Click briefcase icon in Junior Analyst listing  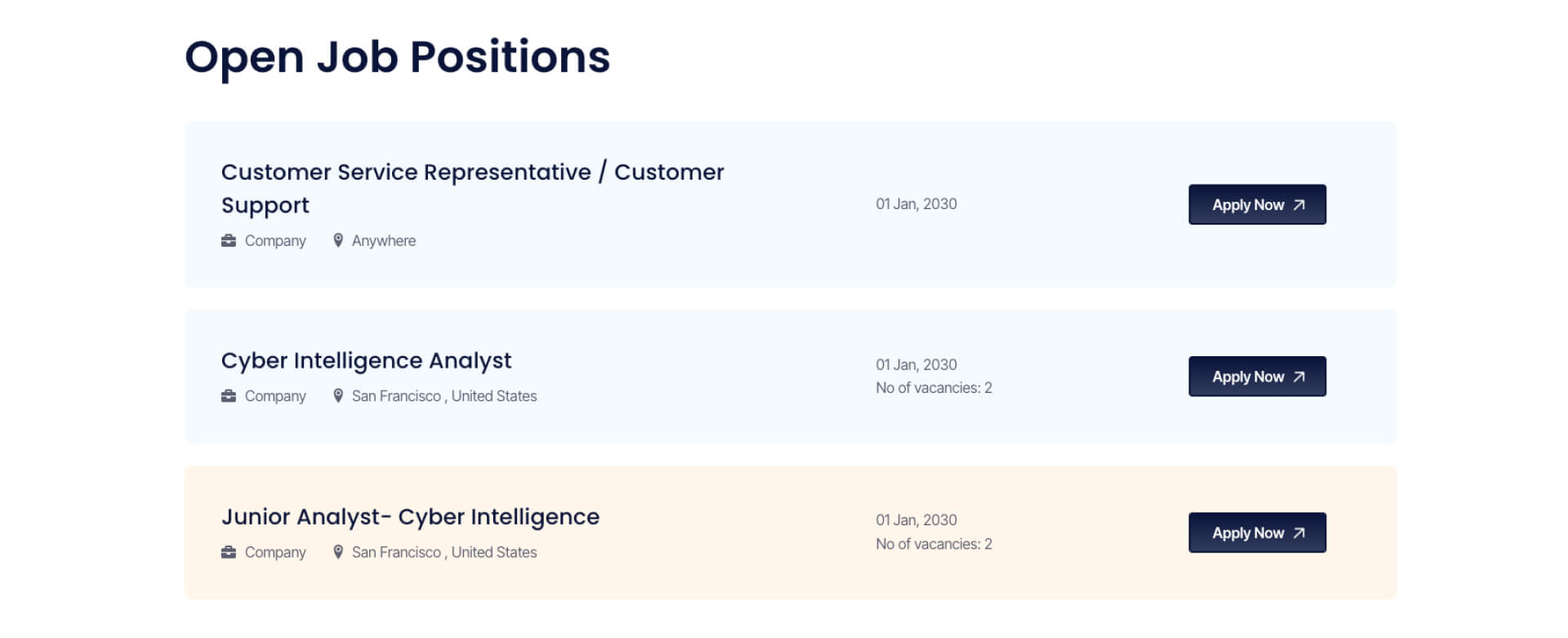229,552
